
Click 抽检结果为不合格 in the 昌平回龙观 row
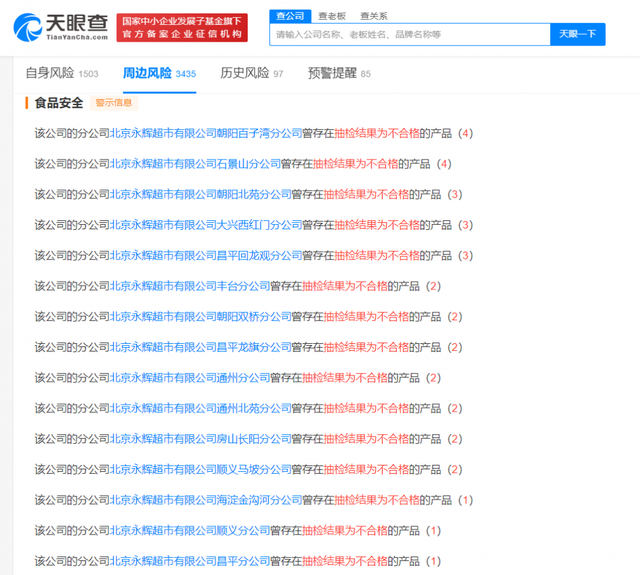(x=377, y=255)
